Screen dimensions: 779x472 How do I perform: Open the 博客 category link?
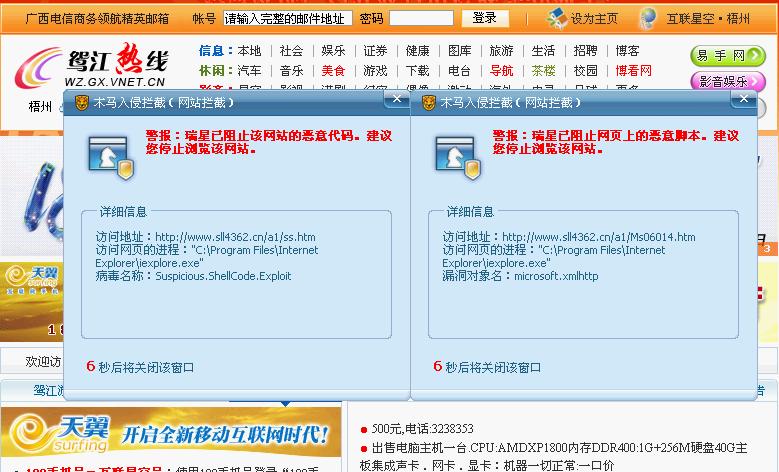coord(627,51)
